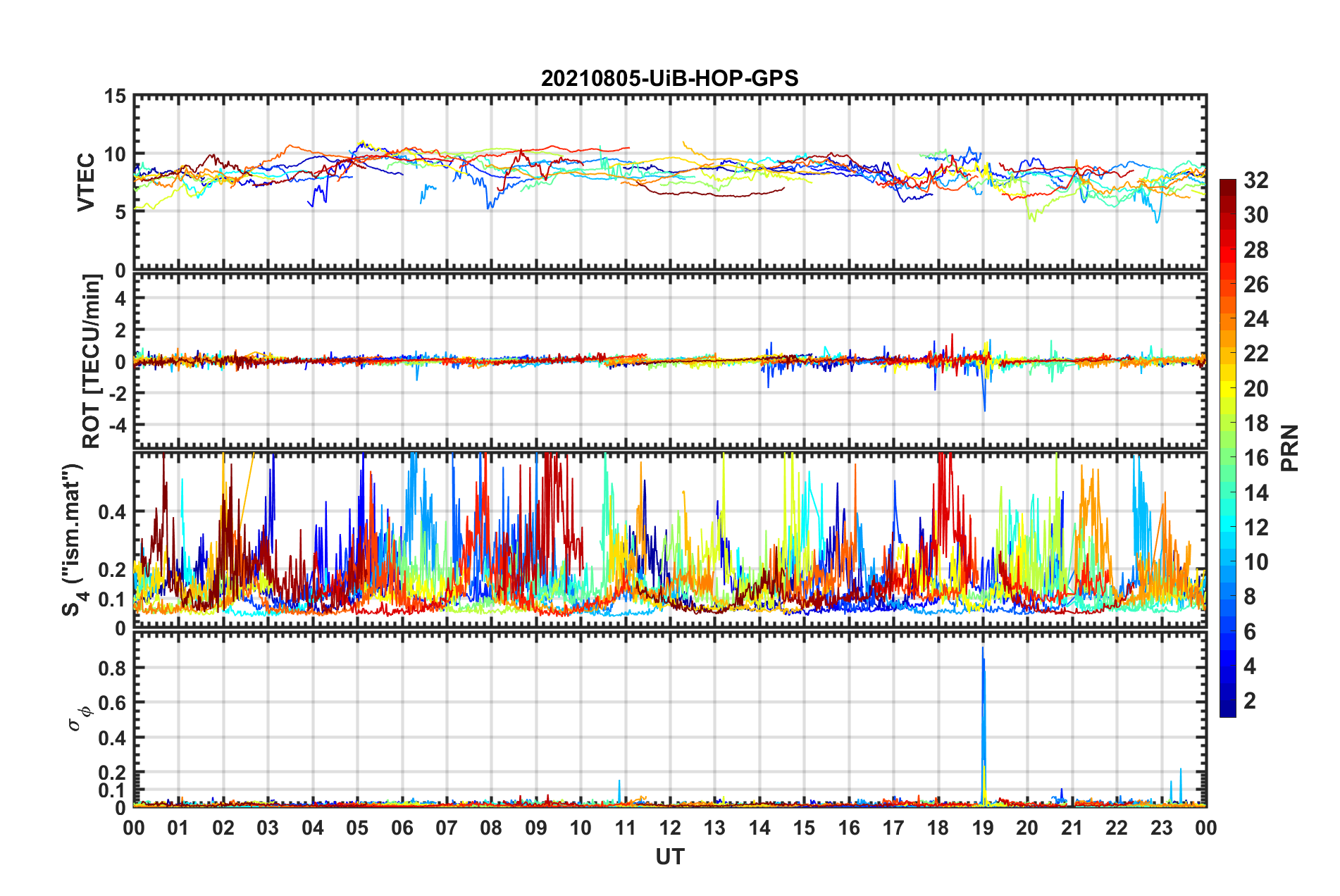This screenshot has height=896, width=1340.
Task: Click the S4 axis label
Action: click(x=73, y=540)
